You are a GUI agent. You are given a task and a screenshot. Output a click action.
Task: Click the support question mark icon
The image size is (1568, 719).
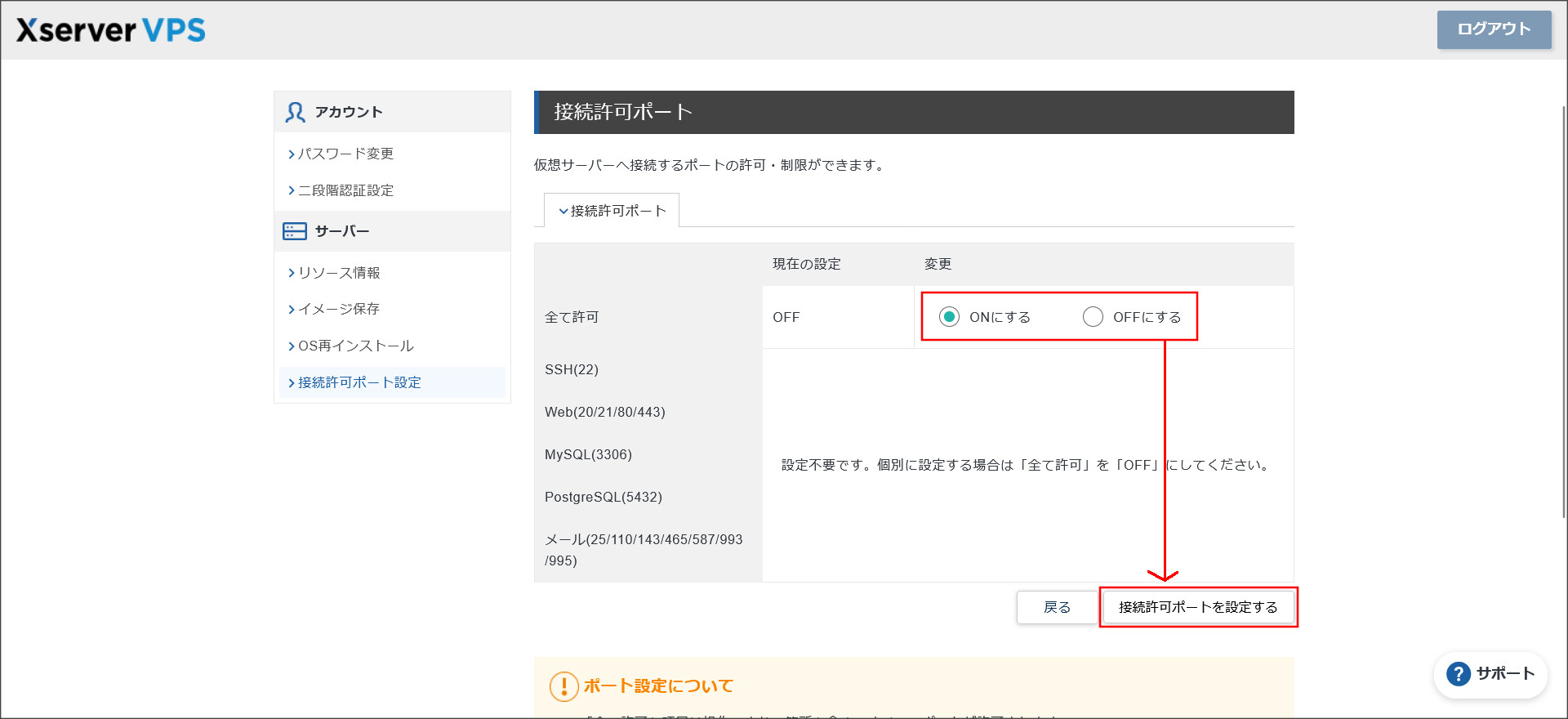click(x=1459, y=674)
